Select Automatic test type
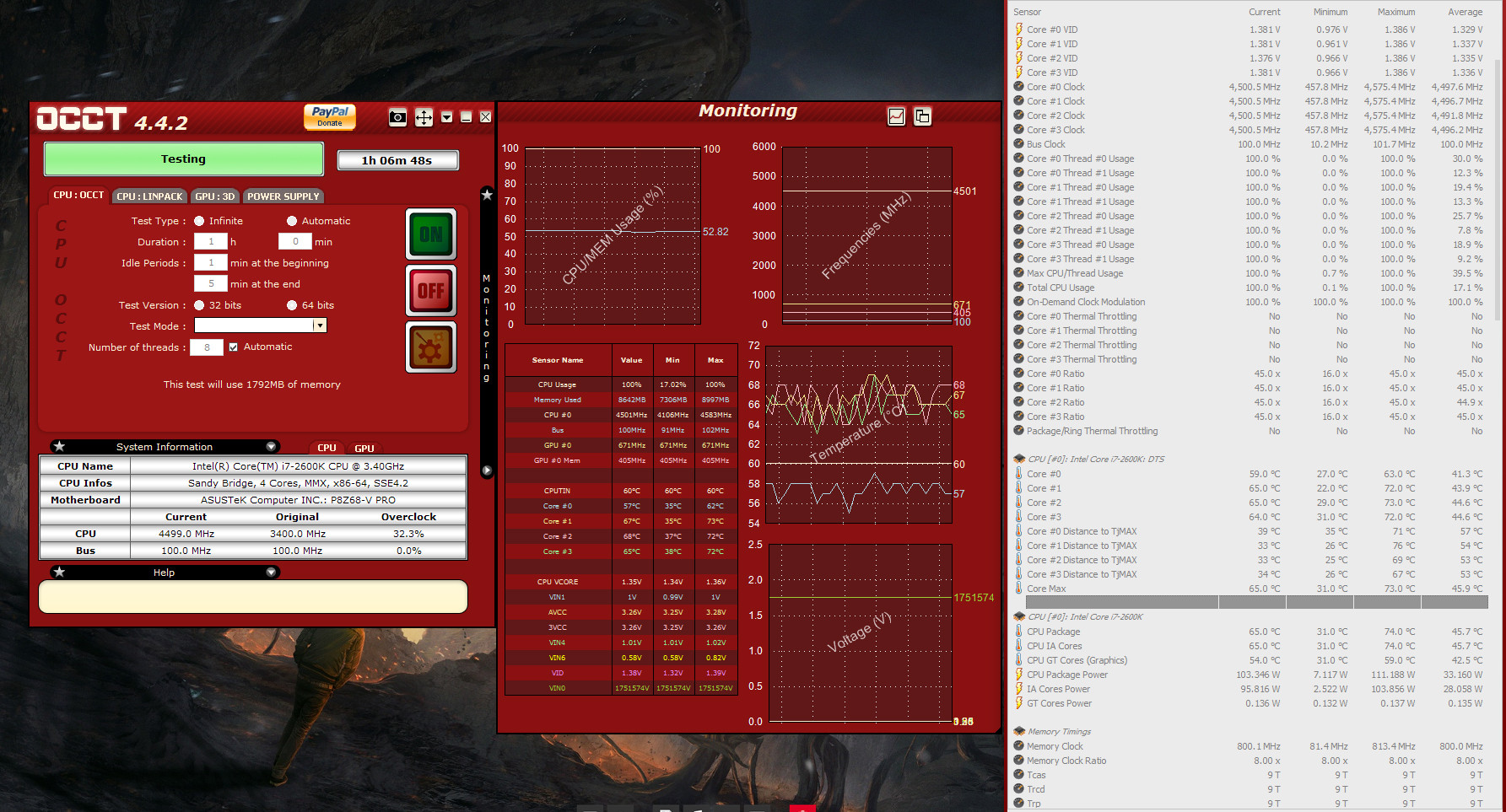Viewport: 1506px width, 812px height. (x=292, y=221)
